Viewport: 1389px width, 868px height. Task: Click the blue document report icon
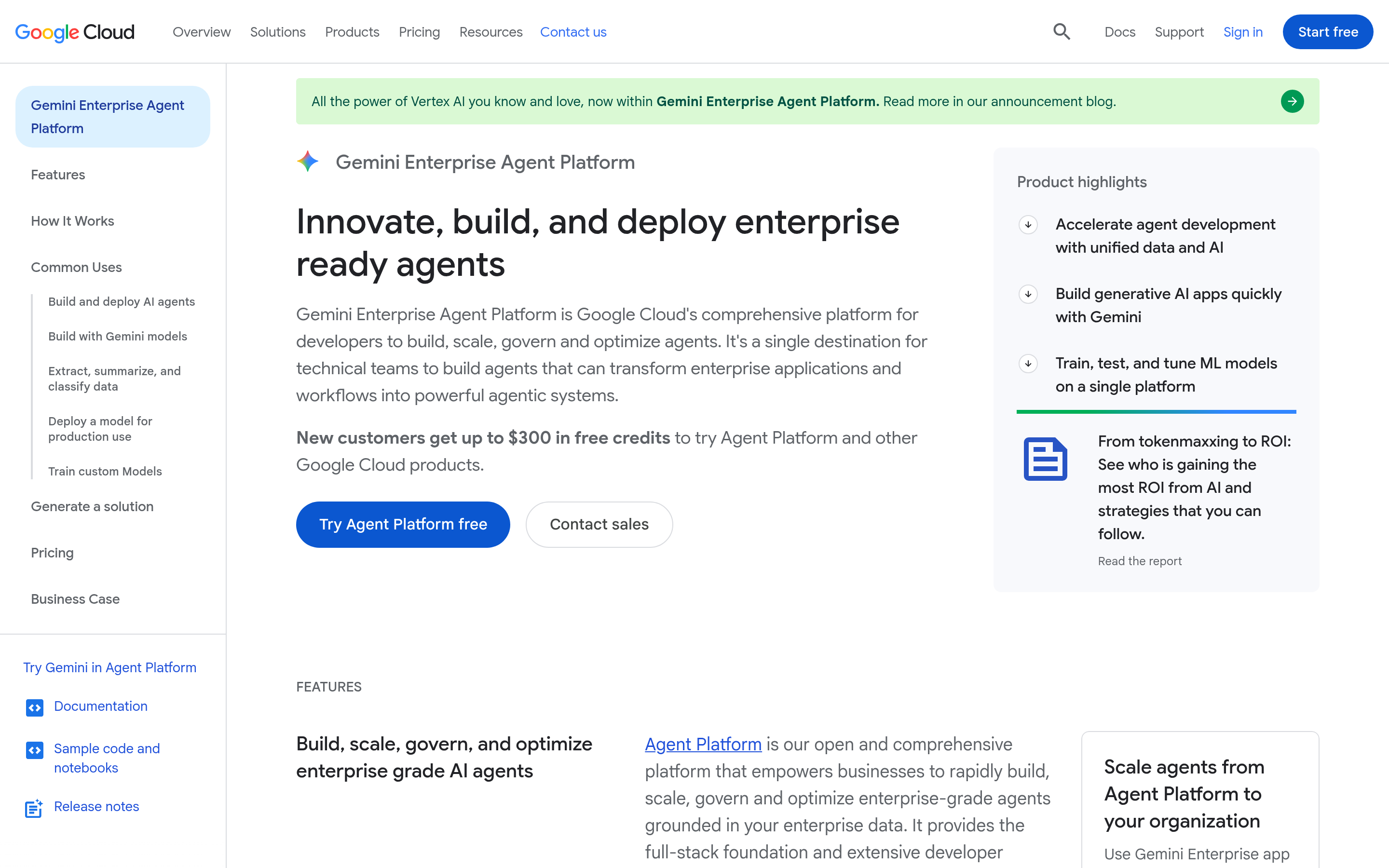click(x=1045, y=459)
